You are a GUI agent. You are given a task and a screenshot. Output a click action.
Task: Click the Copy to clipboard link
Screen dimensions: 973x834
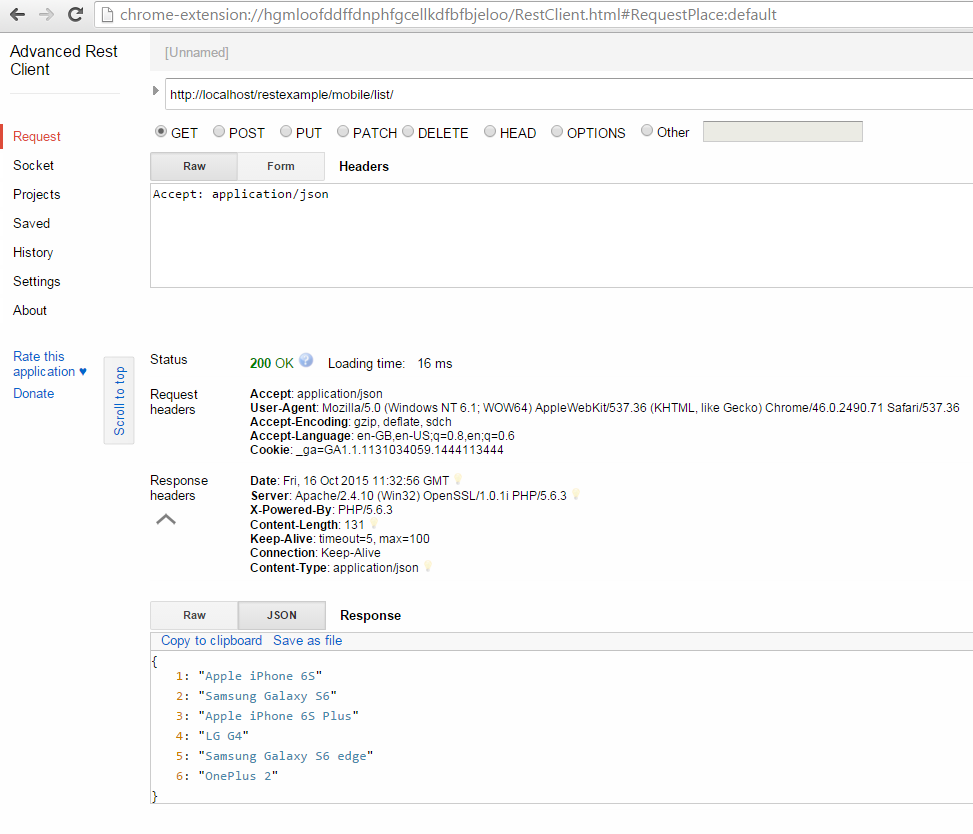click(x=211, y=640)
